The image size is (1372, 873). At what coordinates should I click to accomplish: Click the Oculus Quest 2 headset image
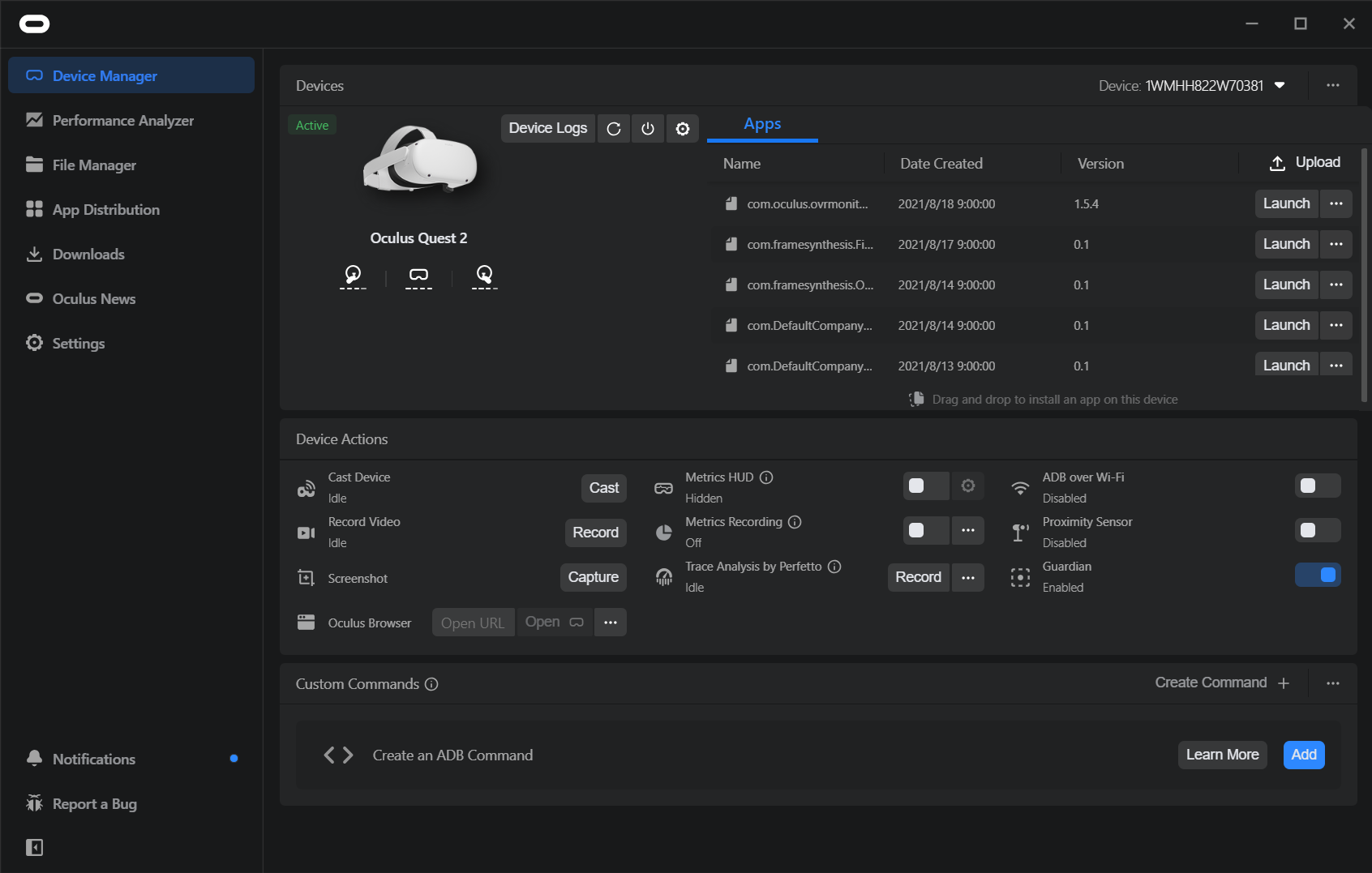pyautogui.click(x=419, y=160)
